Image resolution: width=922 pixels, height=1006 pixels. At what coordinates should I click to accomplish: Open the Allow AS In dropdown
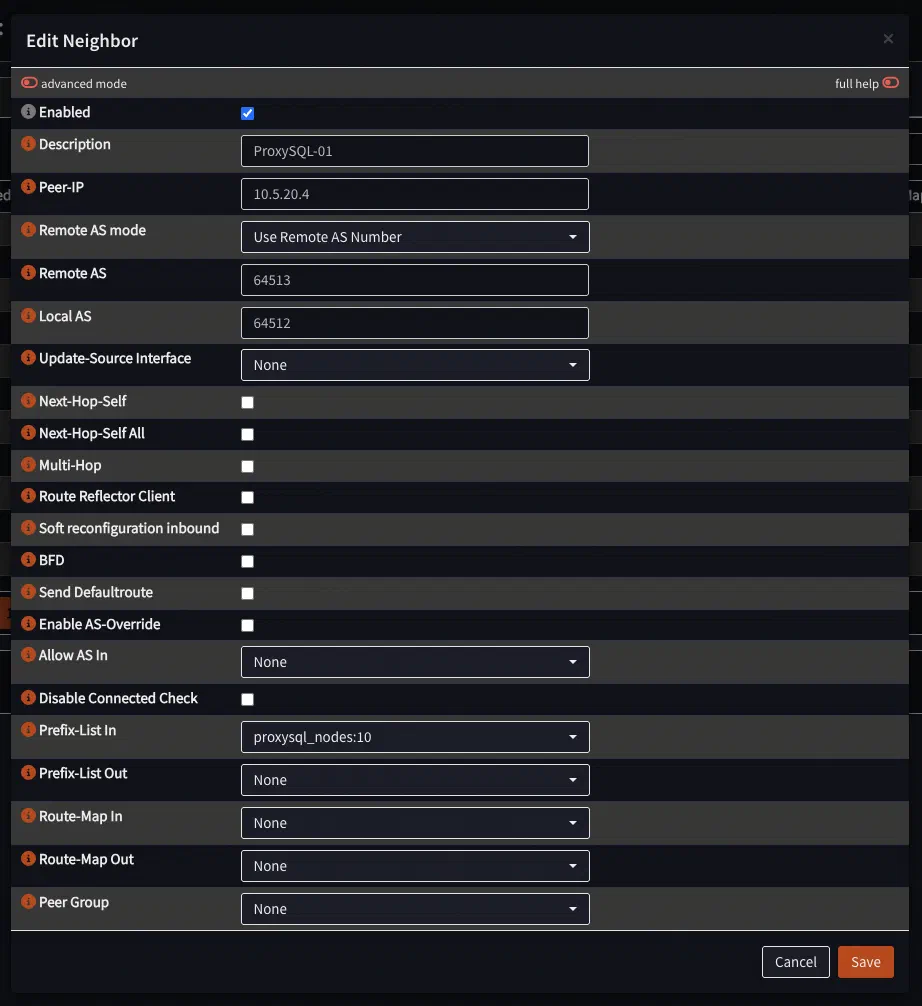(x=415, y=662)
